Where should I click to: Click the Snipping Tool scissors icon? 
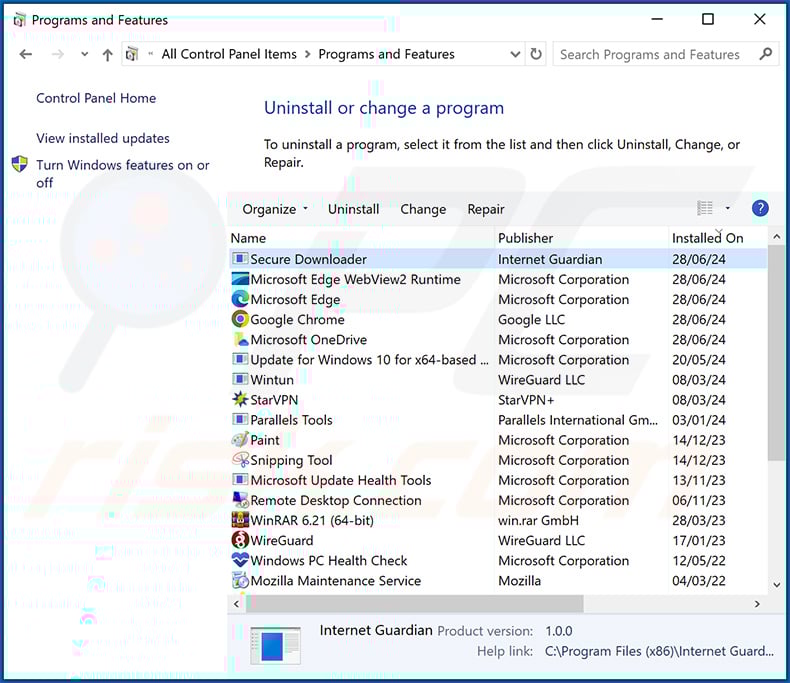tap(240, 460)
